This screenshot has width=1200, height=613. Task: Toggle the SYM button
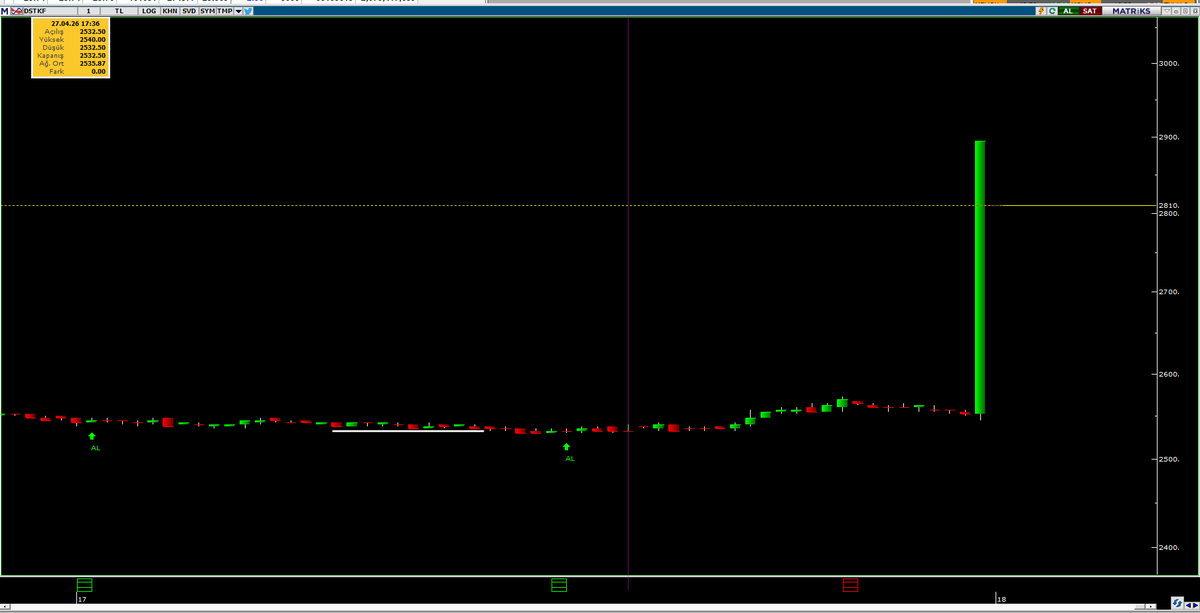coord(207,11)
